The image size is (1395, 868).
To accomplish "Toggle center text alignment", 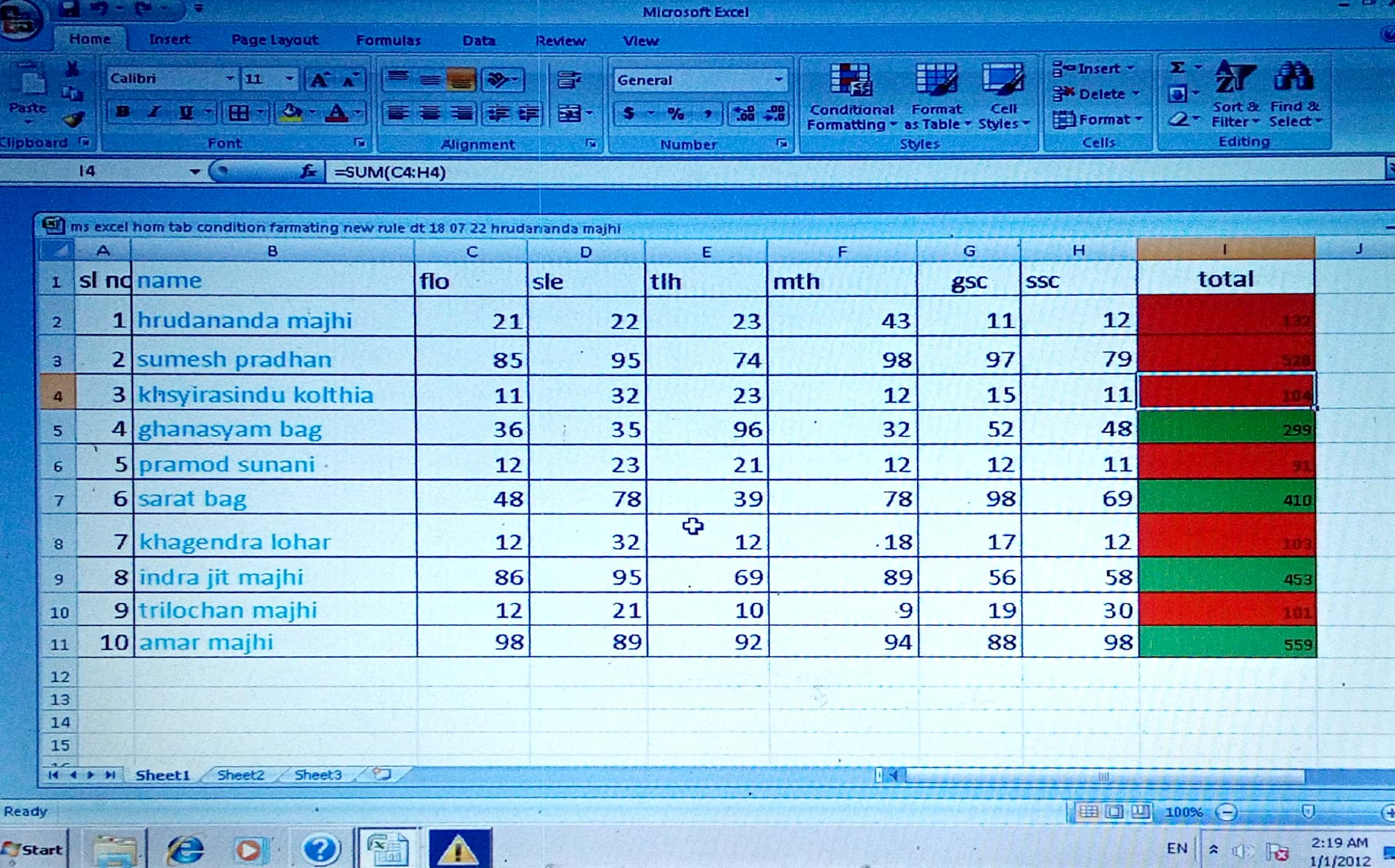I will (430, 113).
